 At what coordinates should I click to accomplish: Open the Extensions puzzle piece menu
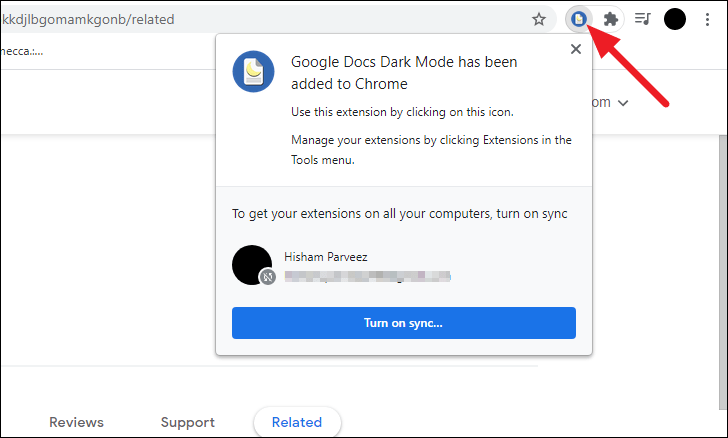(x=611, y=18)
